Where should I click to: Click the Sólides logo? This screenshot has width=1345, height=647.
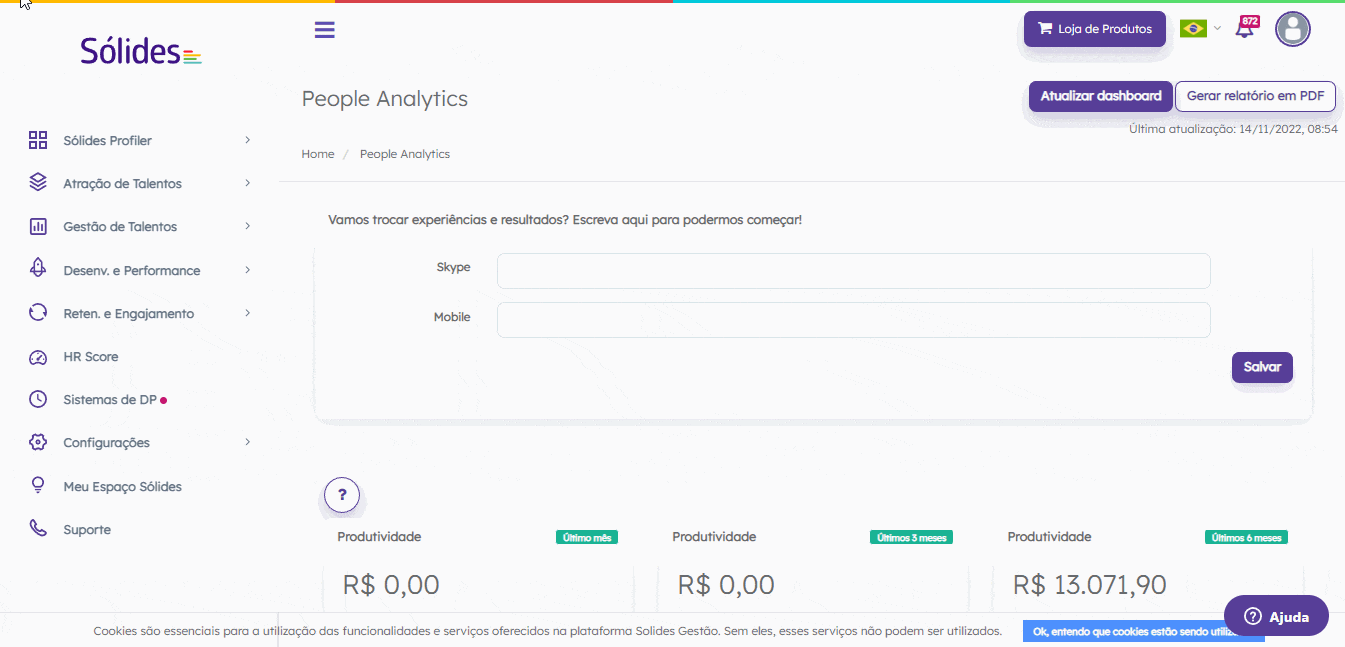pos(141,50)
